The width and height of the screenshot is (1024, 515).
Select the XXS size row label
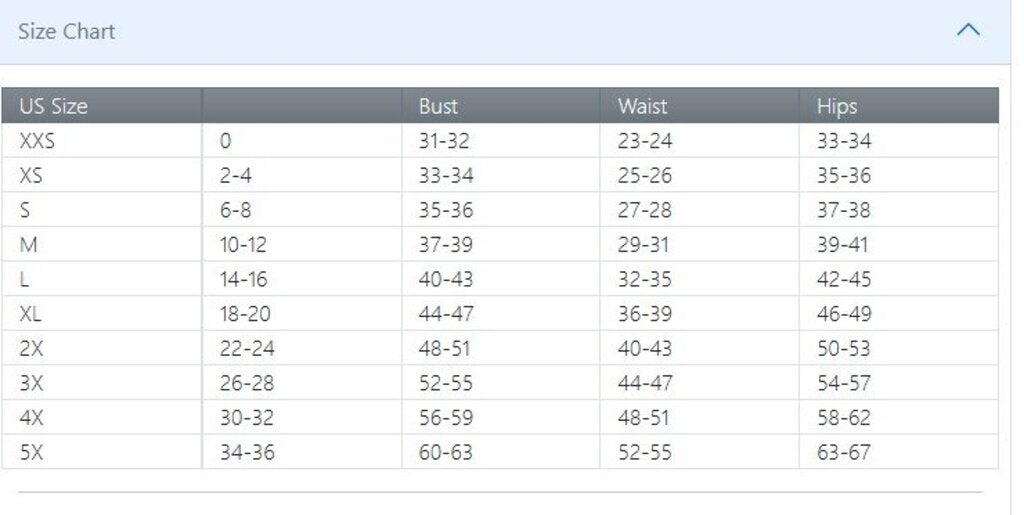coord(37,140)
